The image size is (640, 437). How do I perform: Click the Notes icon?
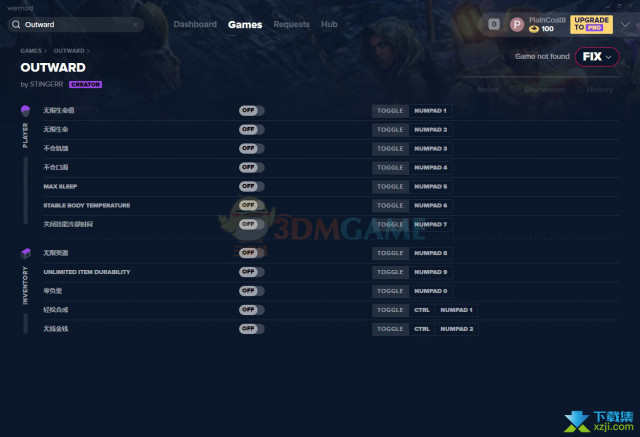(468, 89)
